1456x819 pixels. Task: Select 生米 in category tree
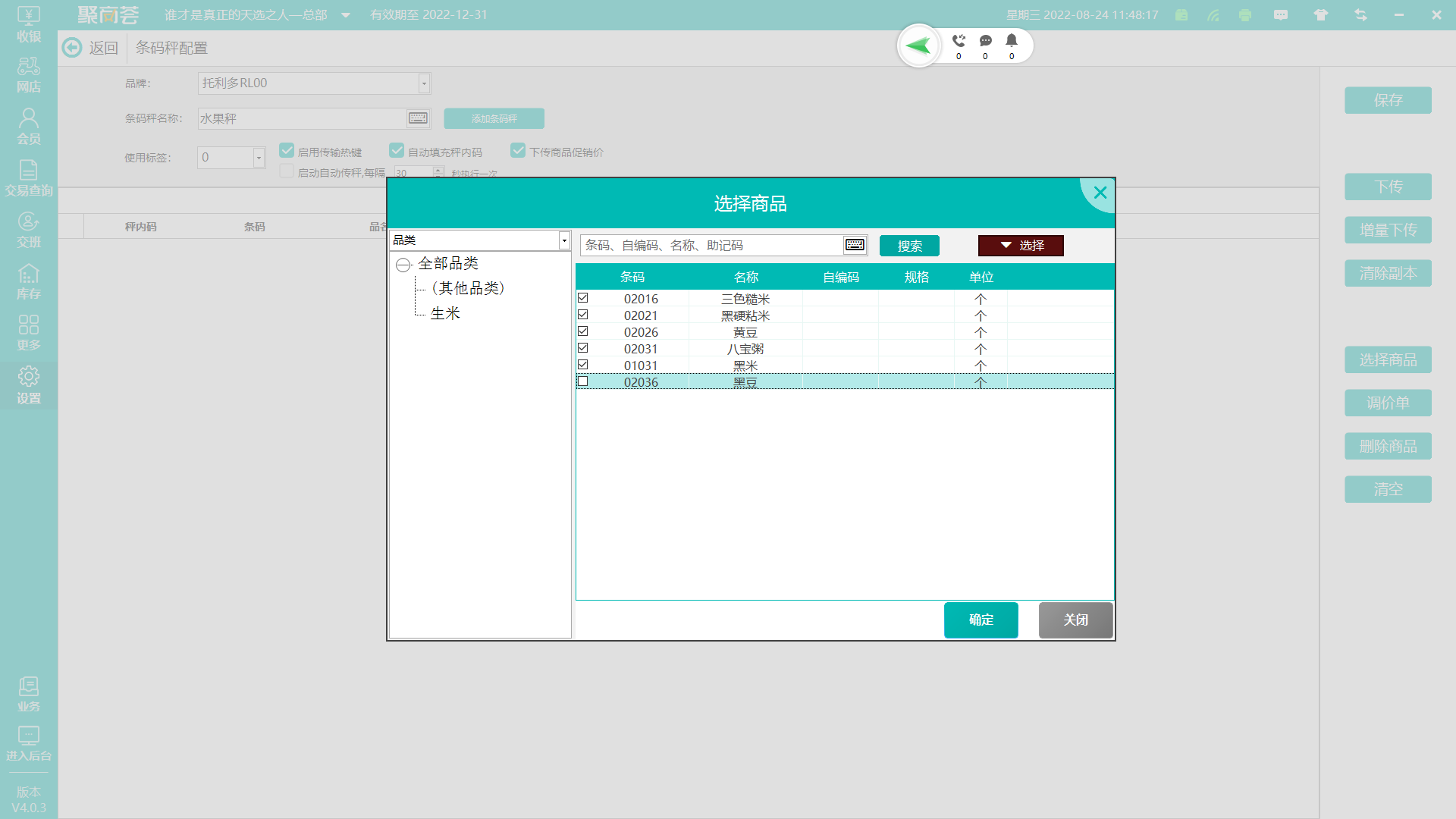[x=445, y=313]
